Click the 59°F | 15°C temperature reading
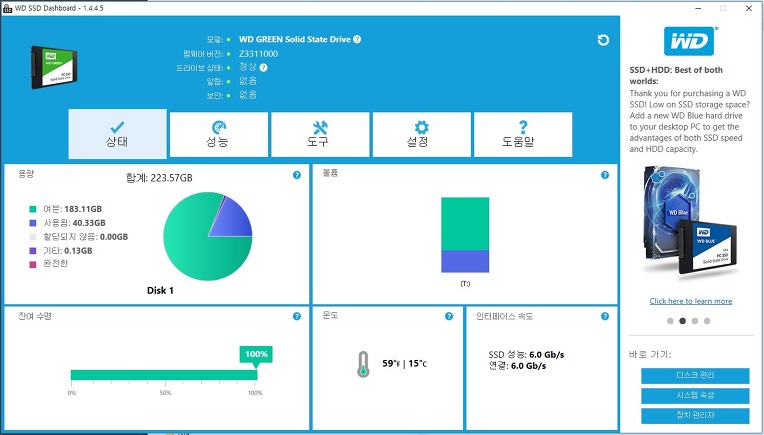 pyautogui.click(x=404, y=364)
